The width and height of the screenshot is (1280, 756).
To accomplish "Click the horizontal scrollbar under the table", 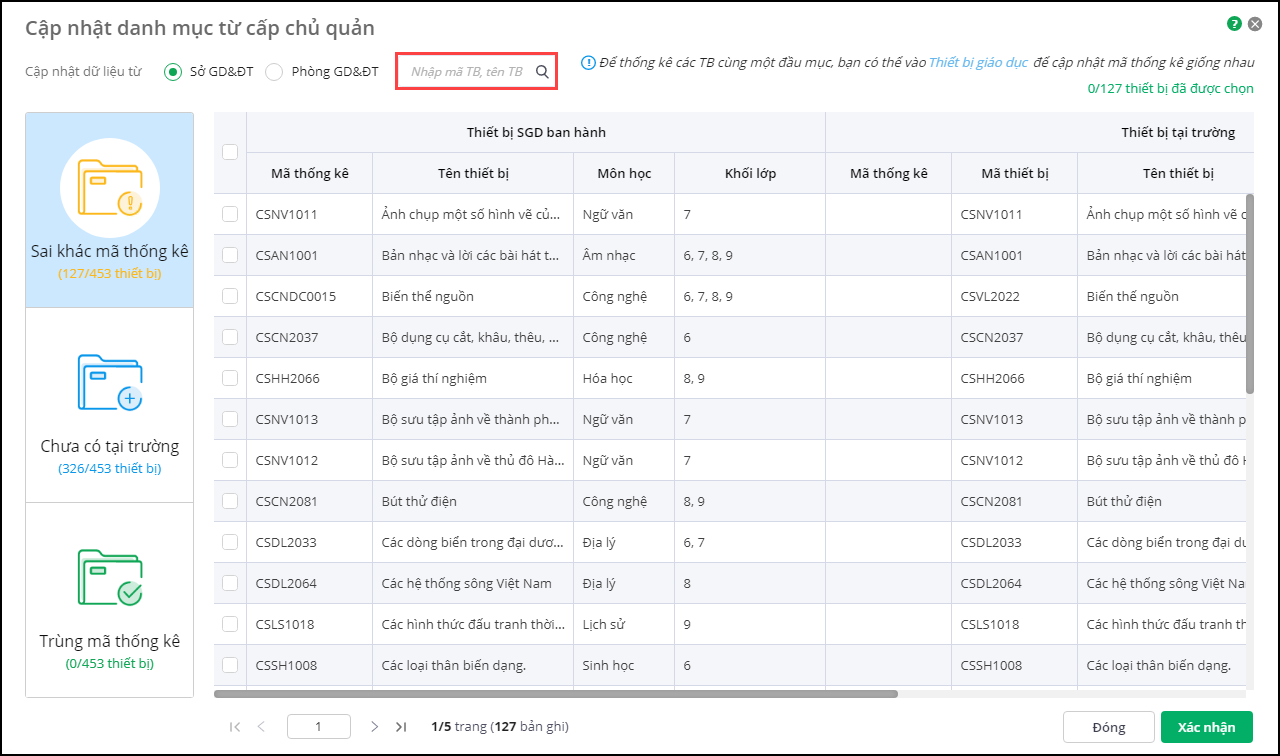I will coord(556,694).
